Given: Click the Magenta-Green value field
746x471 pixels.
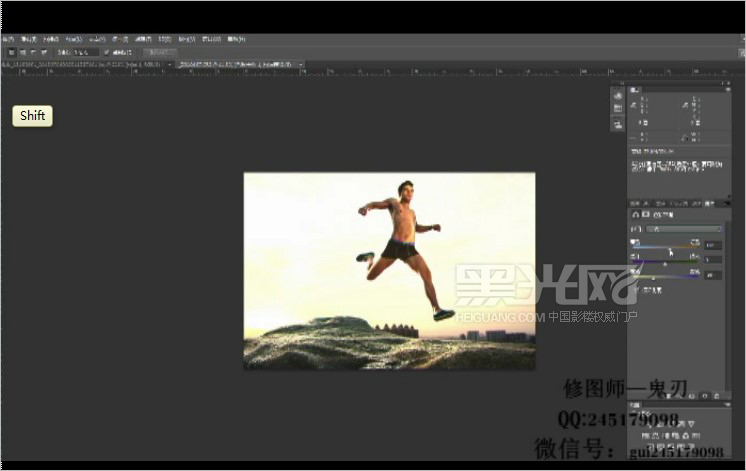Looking at the screenshot, I should (713, 260).
